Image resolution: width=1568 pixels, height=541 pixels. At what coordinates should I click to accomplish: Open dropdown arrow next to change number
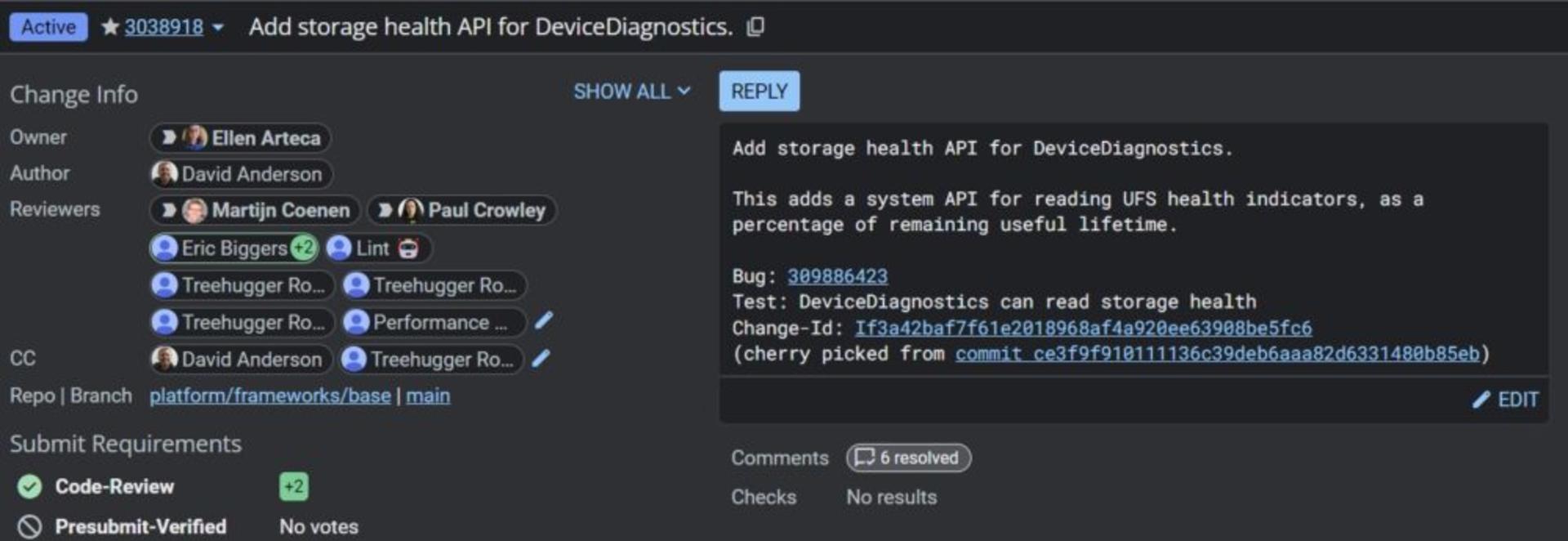(x=218, y=28)
